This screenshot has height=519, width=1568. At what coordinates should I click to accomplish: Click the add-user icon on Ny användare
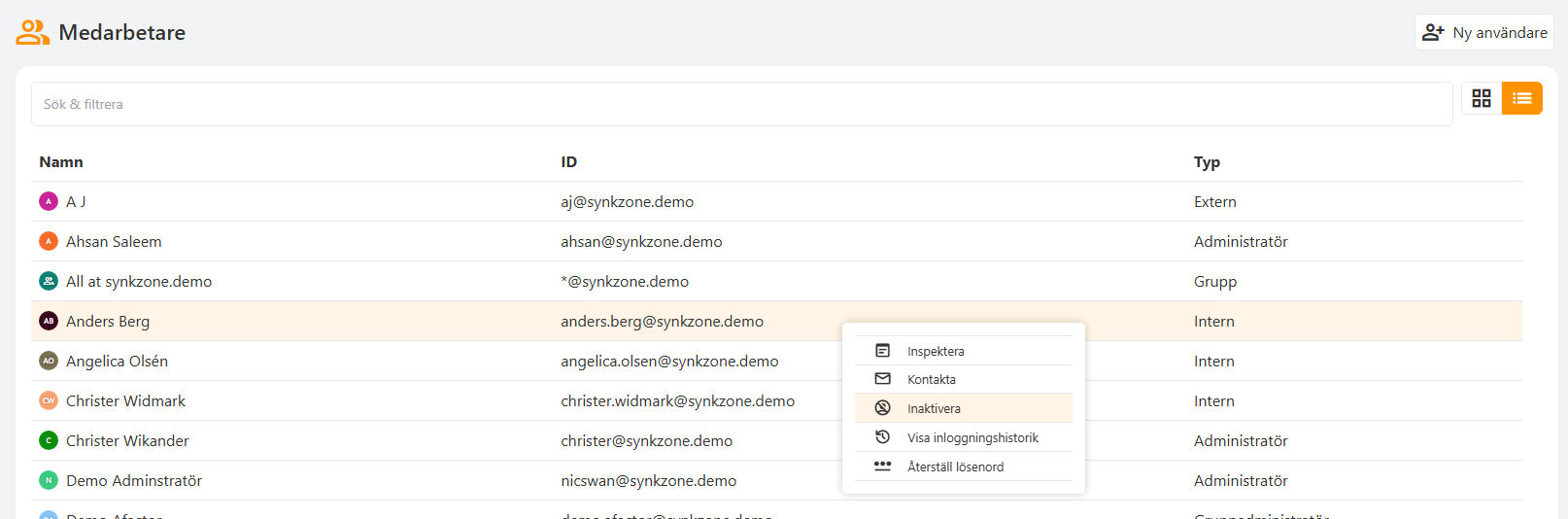click(1433, 32)
